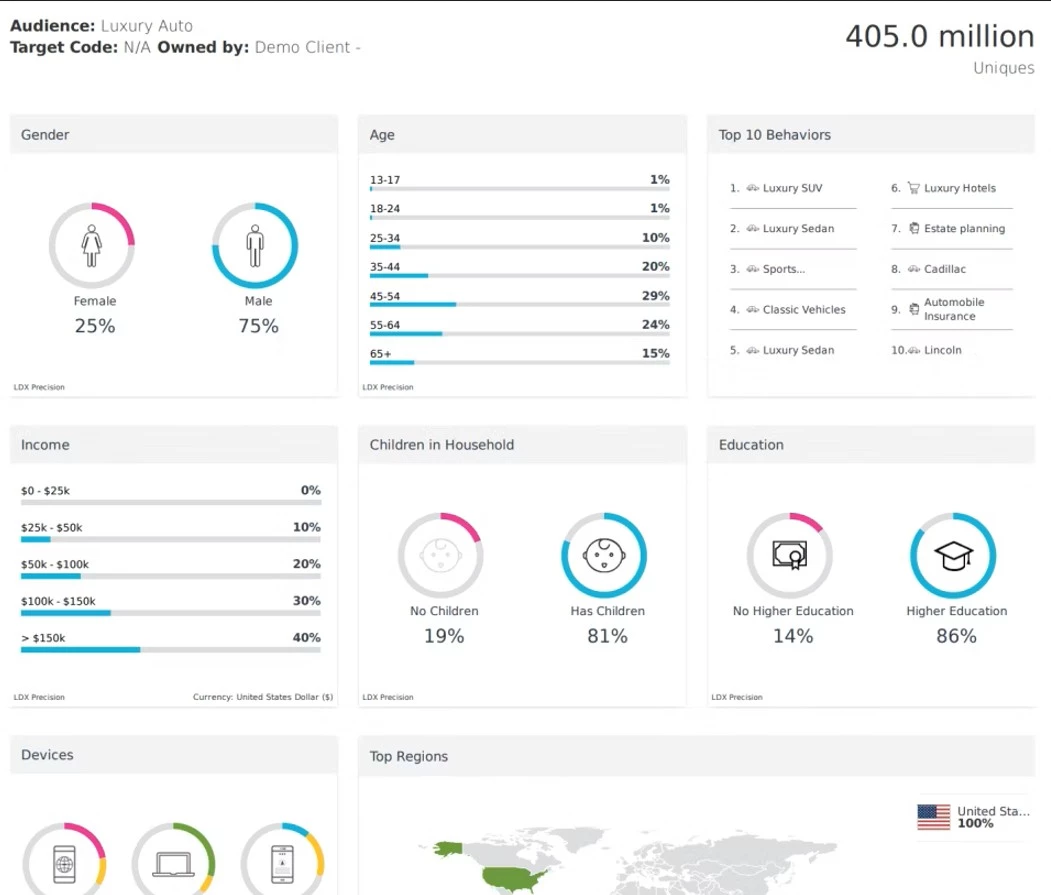Click the 10% value for ages 25-34
1051x895 pixels.
(656, 237)
